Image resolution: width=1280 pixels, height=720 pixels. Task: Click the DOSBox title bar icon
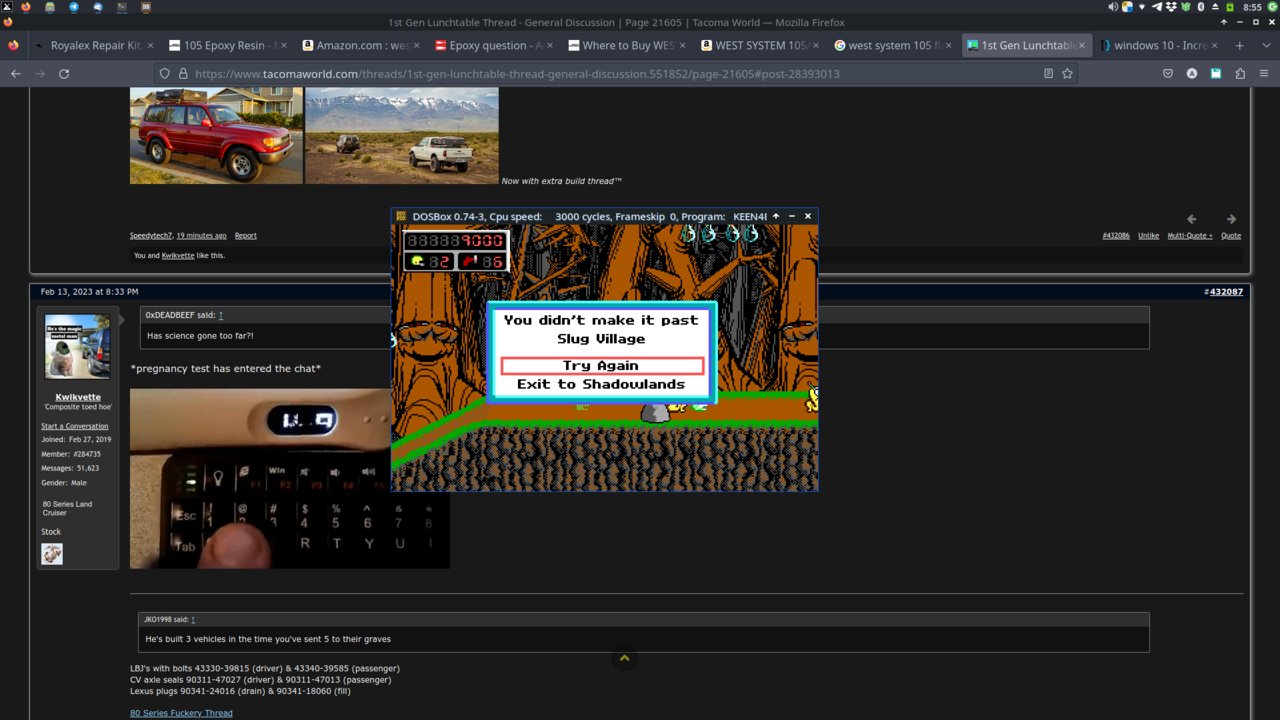tap(401, 216)
